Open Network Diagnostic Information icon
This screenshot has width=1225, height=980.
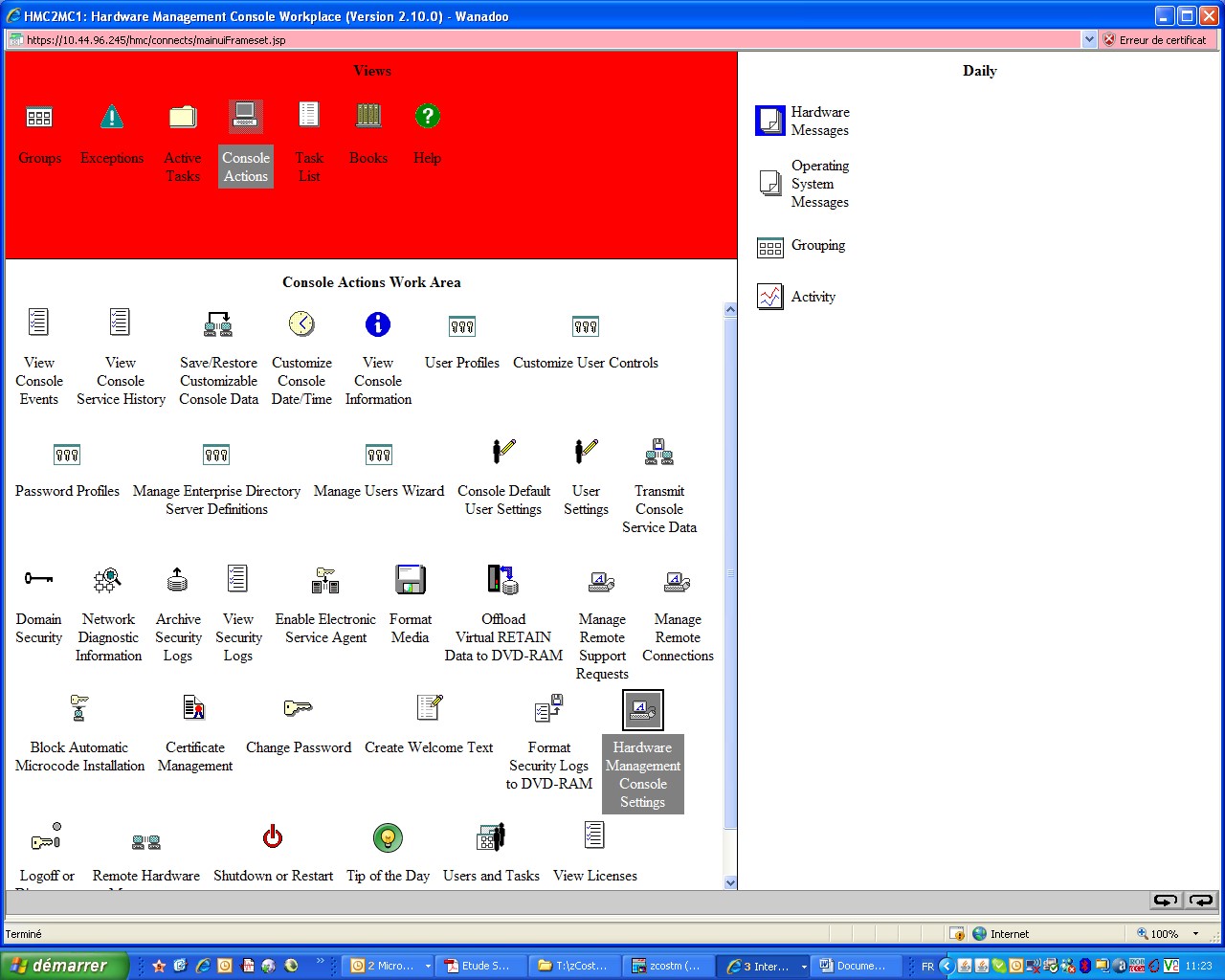107,580
